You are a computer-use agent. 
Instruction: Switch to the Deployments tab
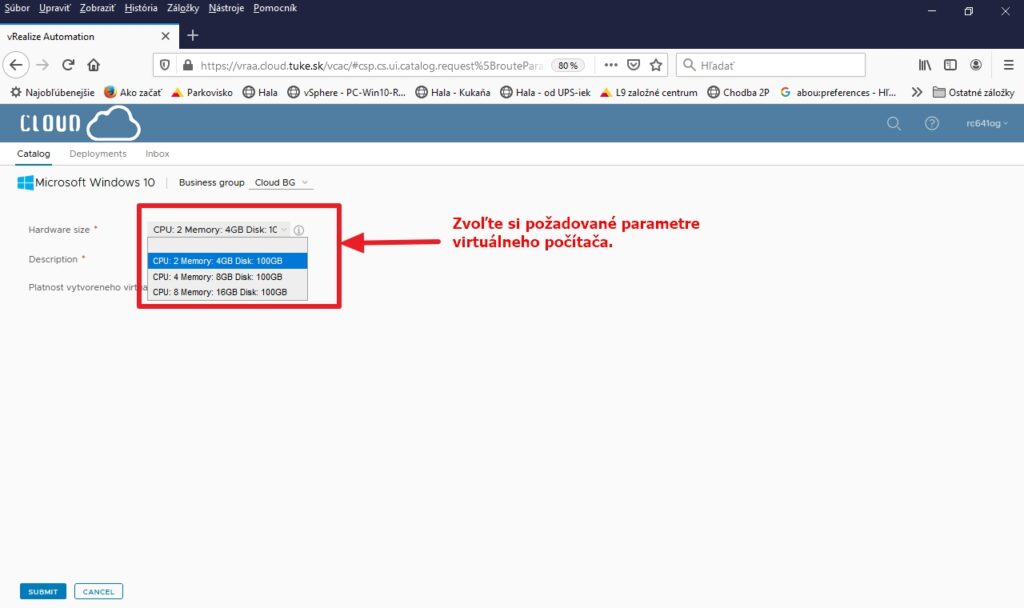pyautogui.click(x=98, y=154)
